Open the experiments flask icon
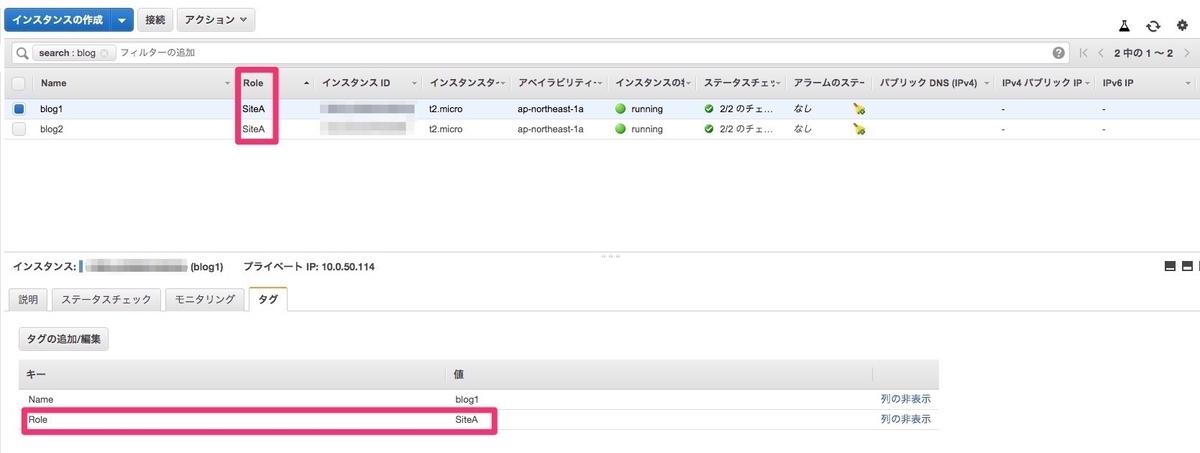Image resolution: width=1200 pixels, height=453 pixels. (x=1126, y=26)
